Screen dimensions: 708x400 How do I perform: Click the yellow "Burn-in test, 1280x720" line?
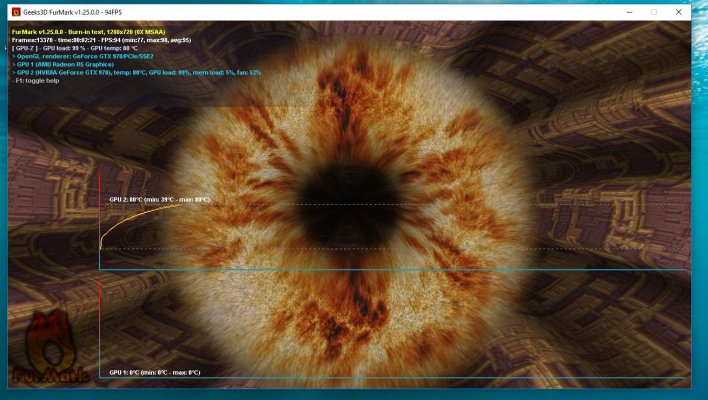pos(88,32)
